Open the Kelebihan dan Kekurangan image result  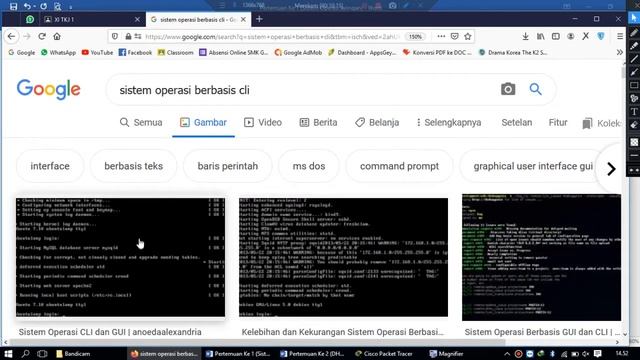pos(343,257)
